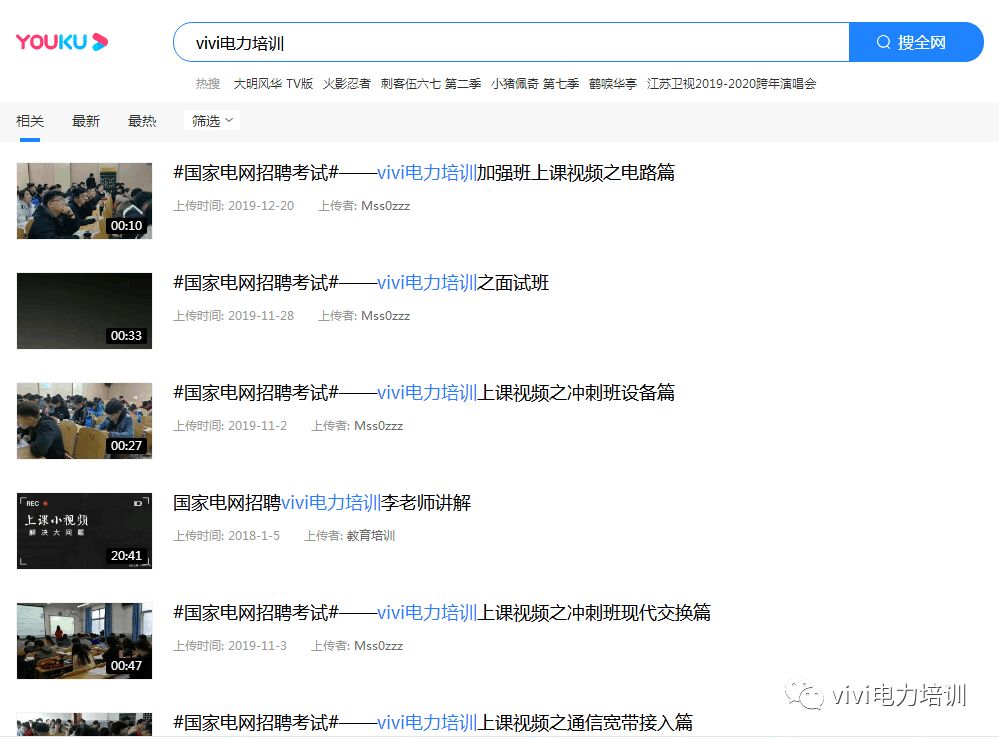Switch to the 最热 tab
This screenshot has height=739, width=999.
[x=142, y=121]
